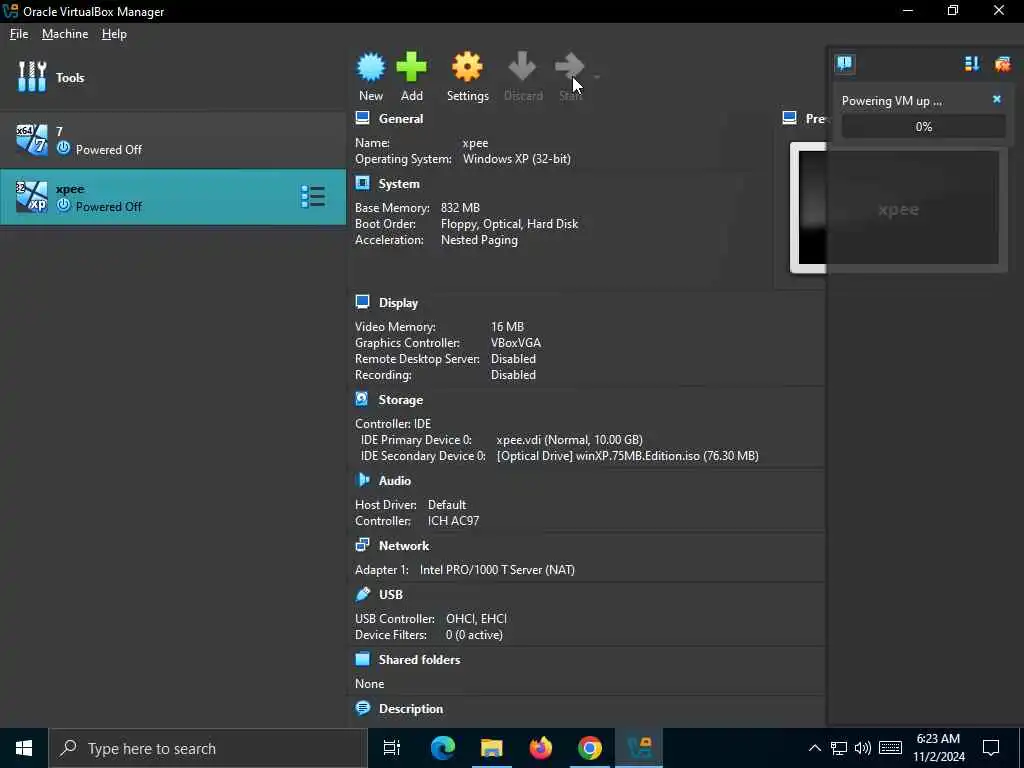Open the xpee machine tools list menu icon
1024x768 pixels.
coord(313,197)
